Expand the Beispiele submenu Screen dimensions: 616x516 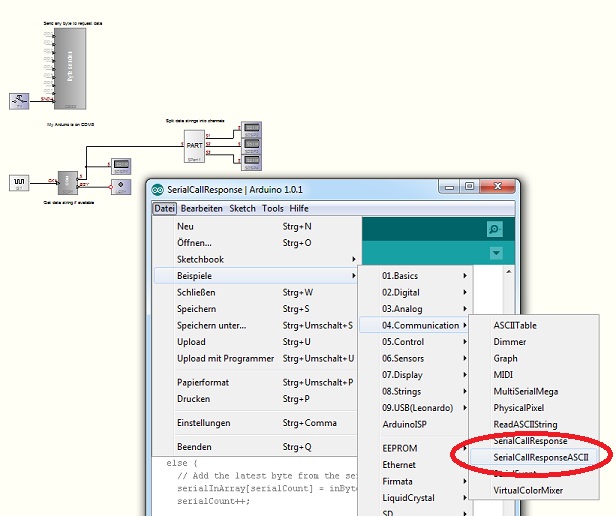pyautogui.click(x=255, y=276)
